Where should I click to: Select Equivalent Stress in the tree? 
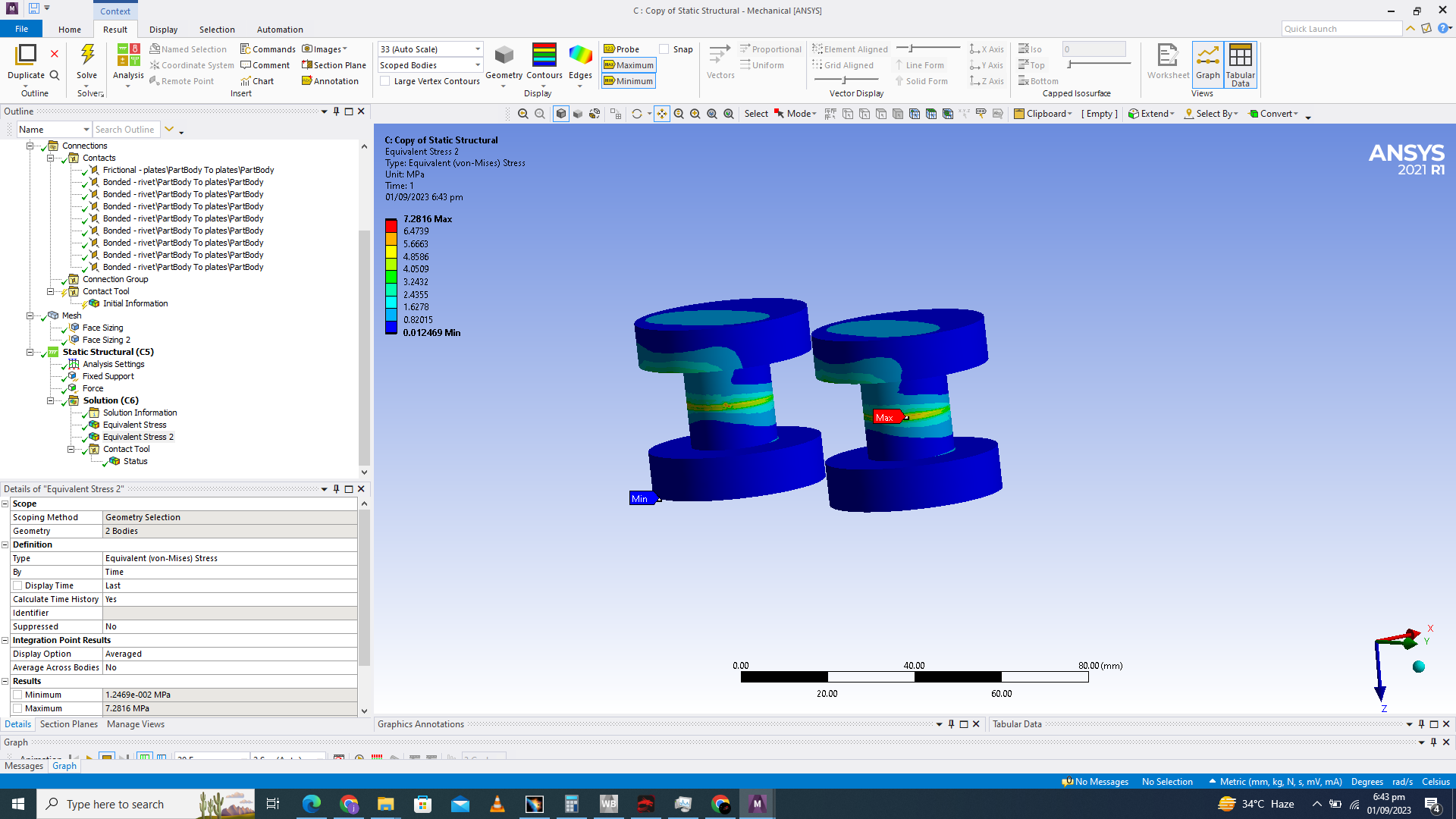point(134,425)
